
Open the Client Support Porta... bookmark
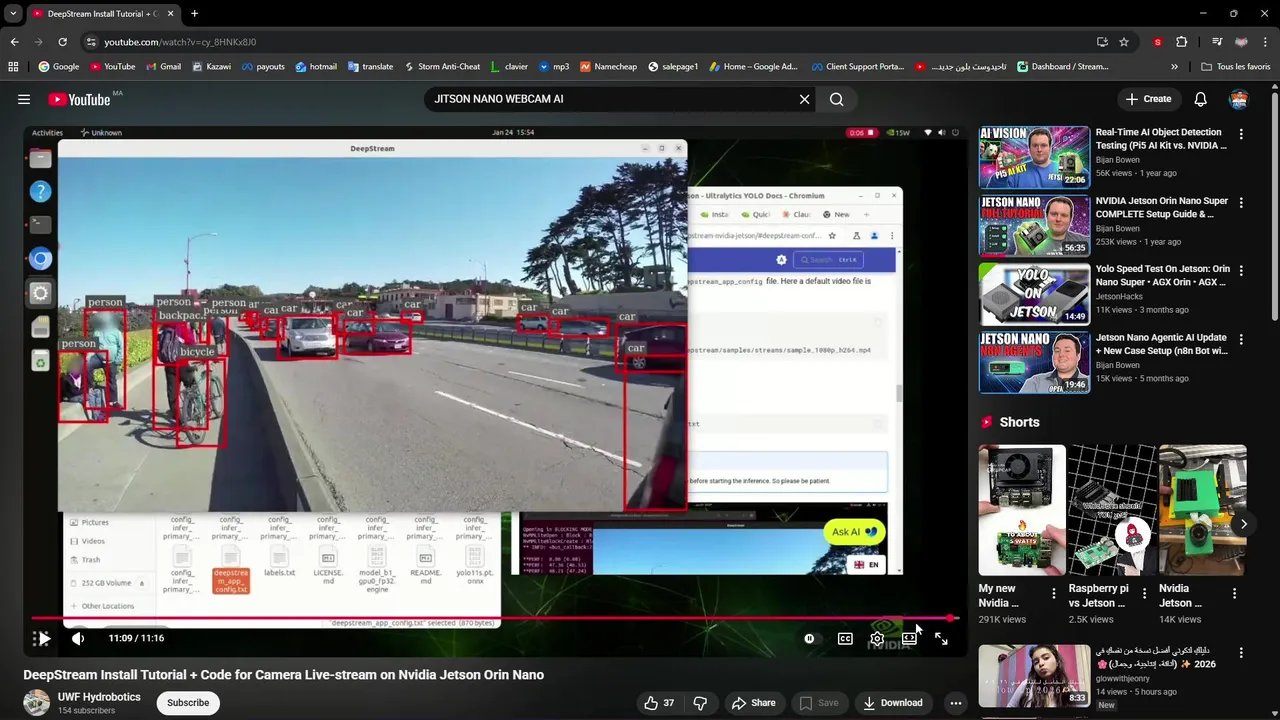pyautogui.click(x=858, y=67)
